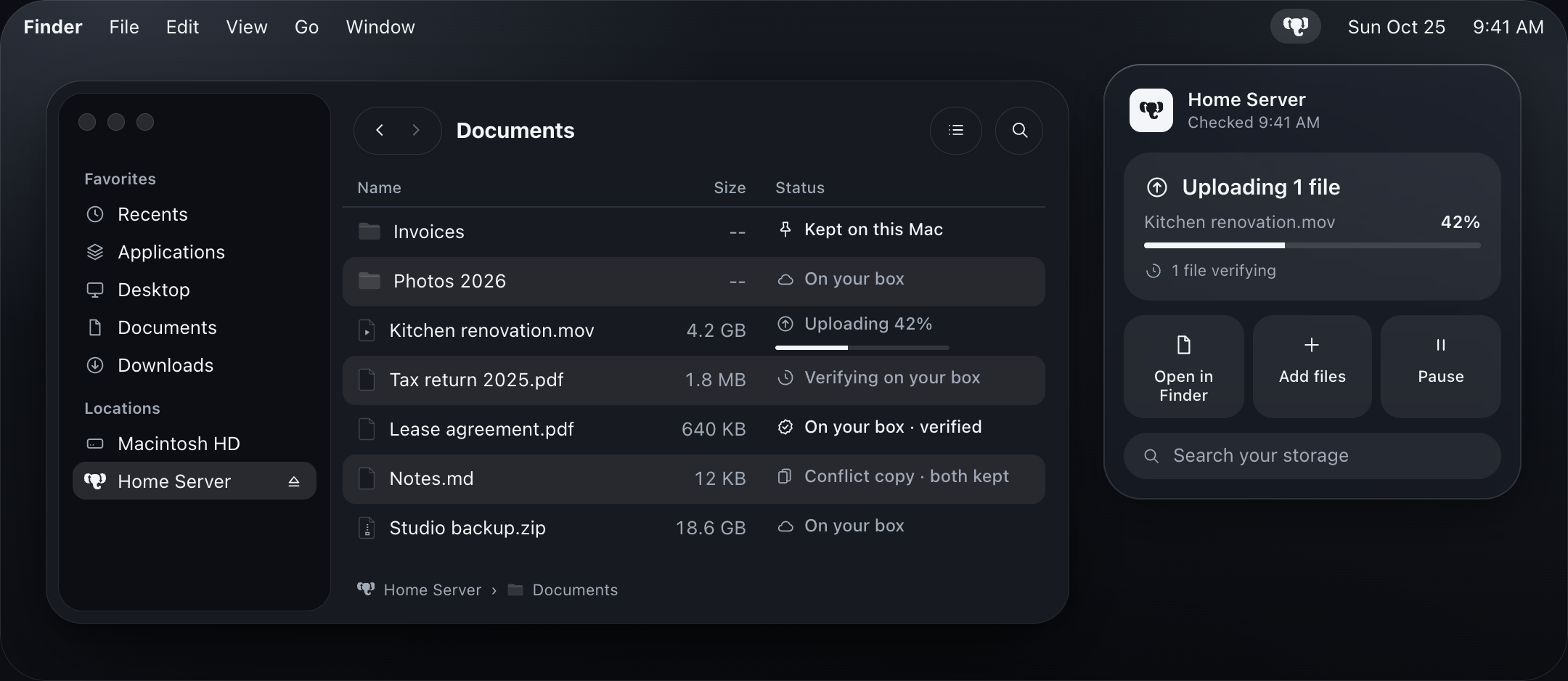Image resolution: width=1568 pixels, height=681 pixels.
Task: Click the pin icon beside Kept on this Mac
Action: pyautogui.click(x=785, y=229)
